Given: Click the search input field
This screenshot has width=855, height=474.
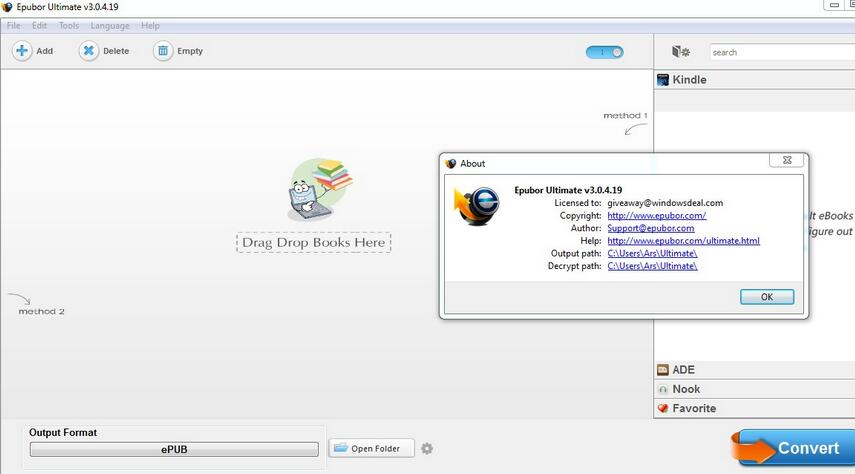Looking at the screenshot, I should (x=782, y=52).
